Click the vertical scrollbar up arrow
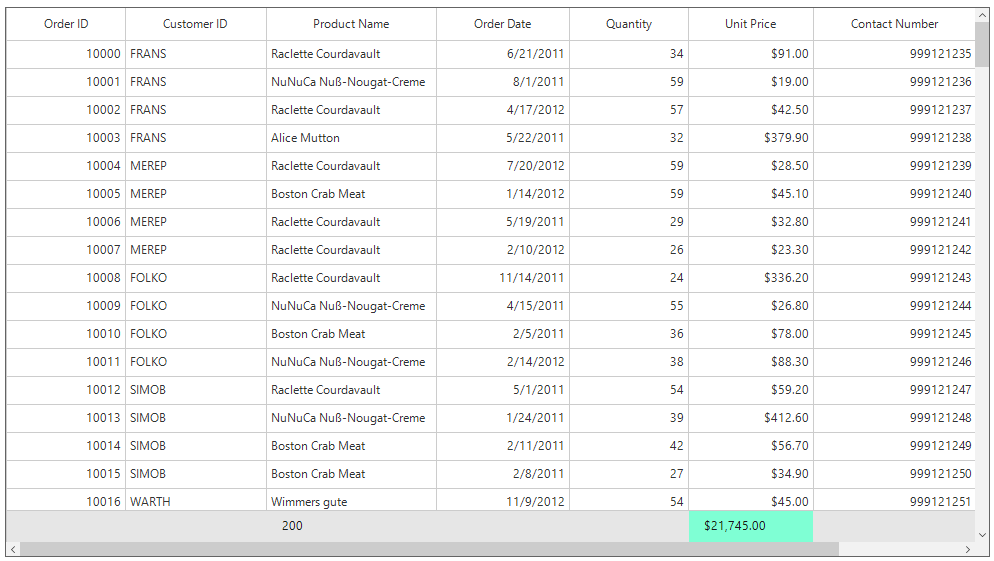This screenshot has height=561, width=994. click(982, 15)
